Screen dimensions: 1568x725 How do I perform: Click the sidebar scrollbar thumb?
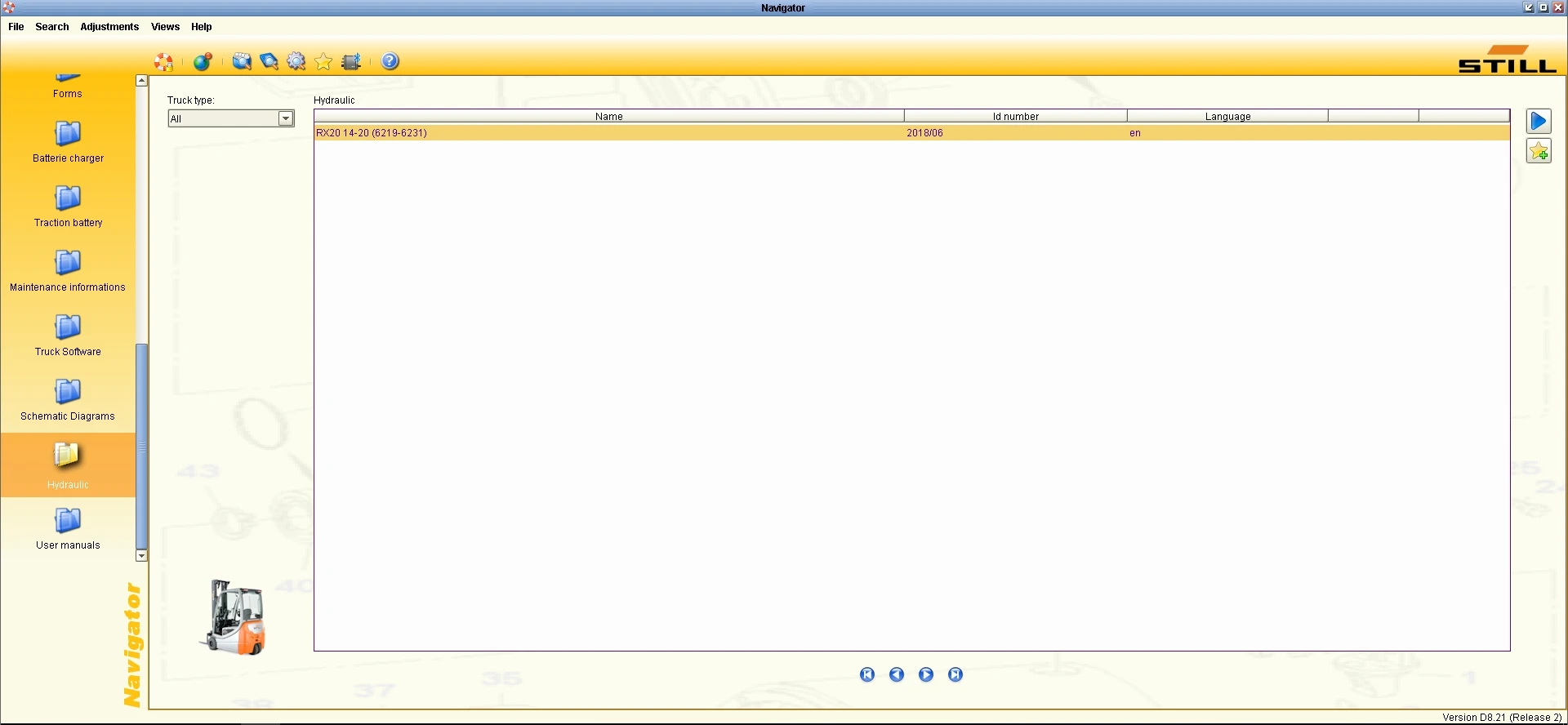click(141, 446)
